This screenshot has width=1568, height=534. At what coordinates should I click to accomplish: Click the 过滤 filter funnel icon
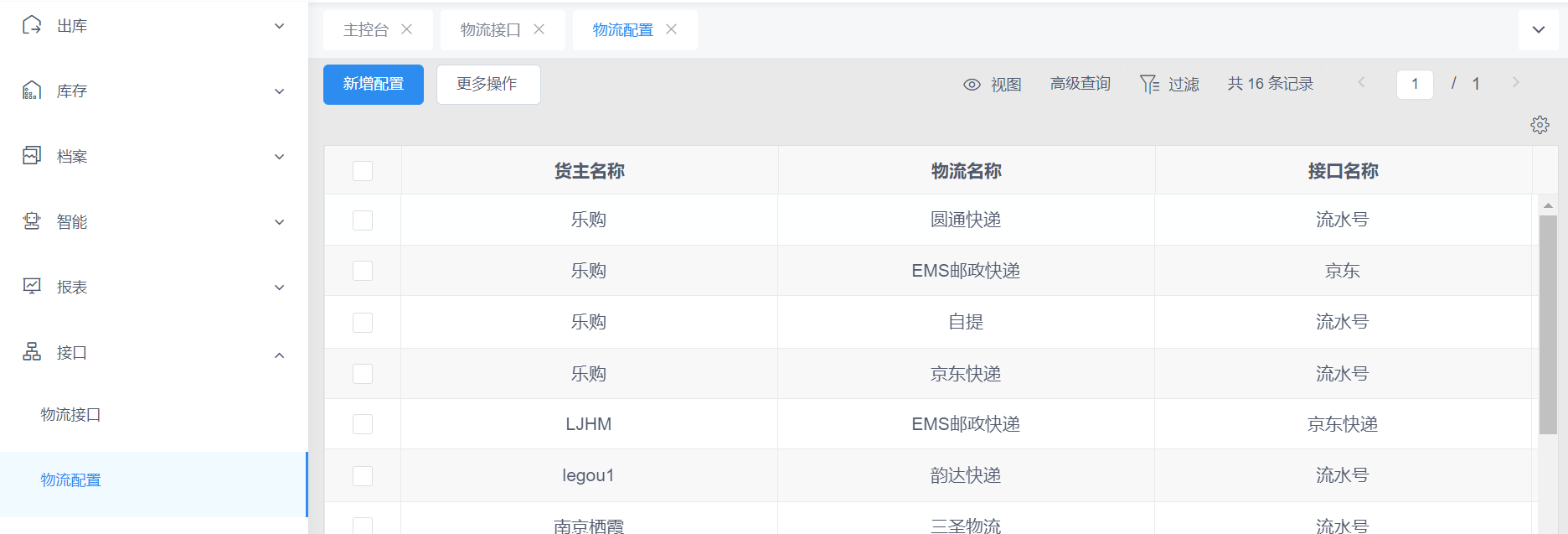(x=1149, y=84)
